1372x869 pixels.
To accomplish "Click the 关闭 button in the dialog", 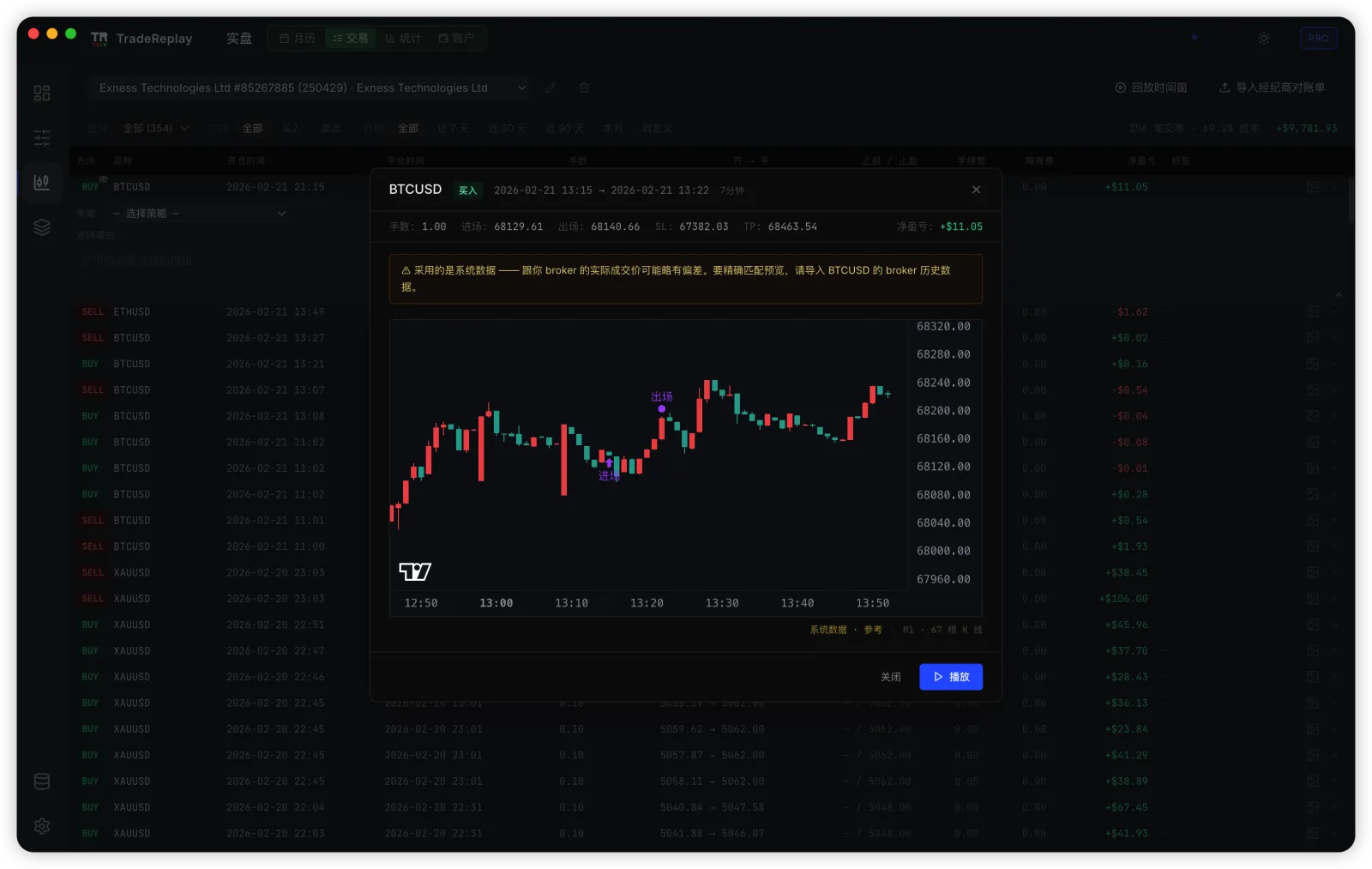I will (891, 677).
